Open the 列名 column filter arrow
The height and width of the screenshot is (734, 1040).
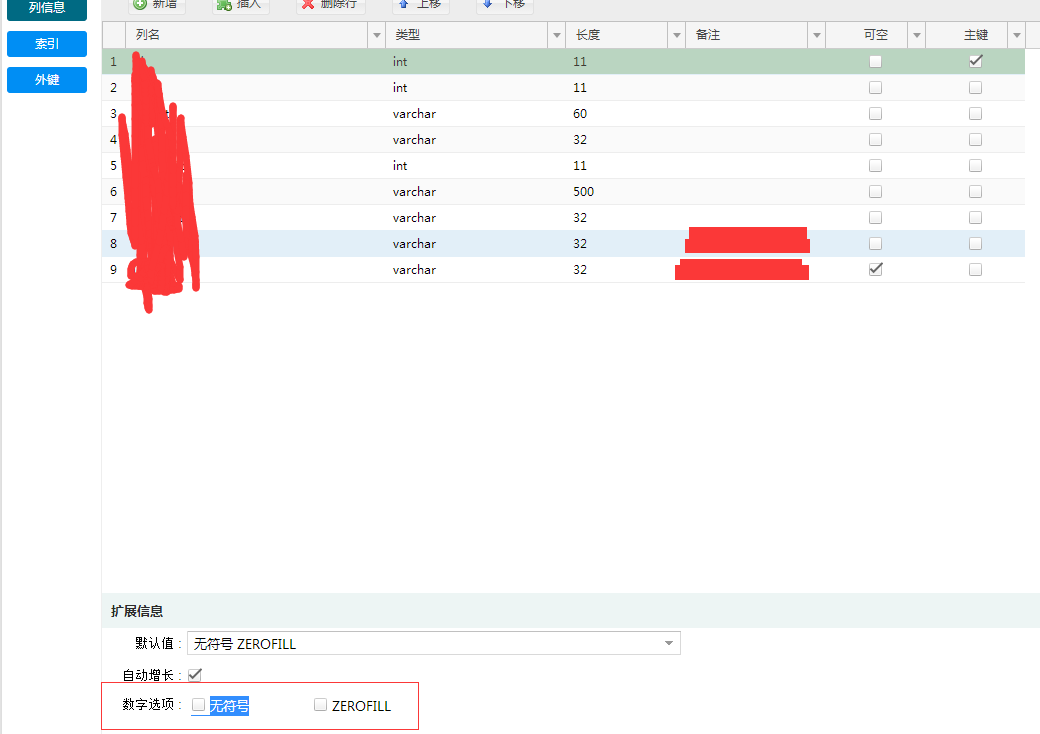click(377, 35)
